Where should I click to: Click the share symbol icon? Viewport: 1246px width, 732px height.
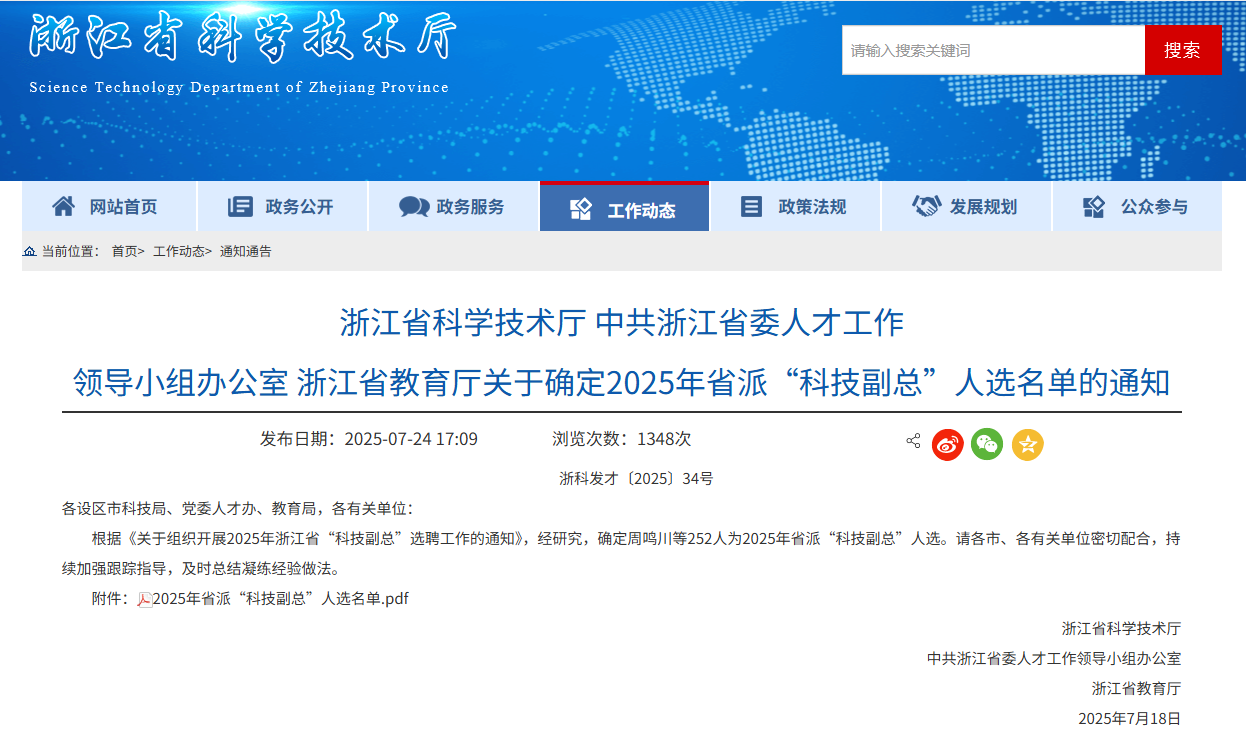[913, 441]
